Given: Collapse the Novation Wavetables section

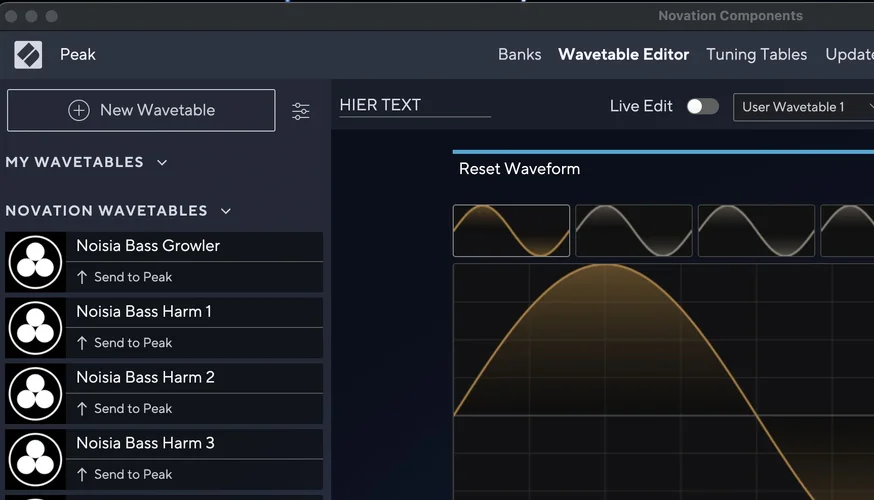Looking at the screenshot, I should click(226, 211).
